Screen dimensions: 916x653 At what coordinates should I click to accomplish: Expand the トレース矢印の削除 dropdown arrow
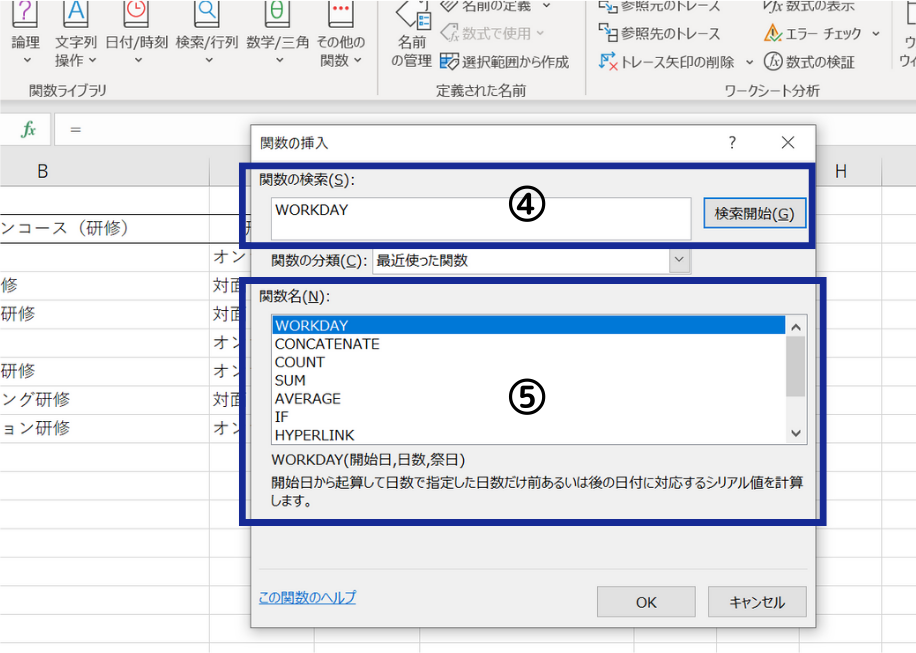(x=750, y=62)
